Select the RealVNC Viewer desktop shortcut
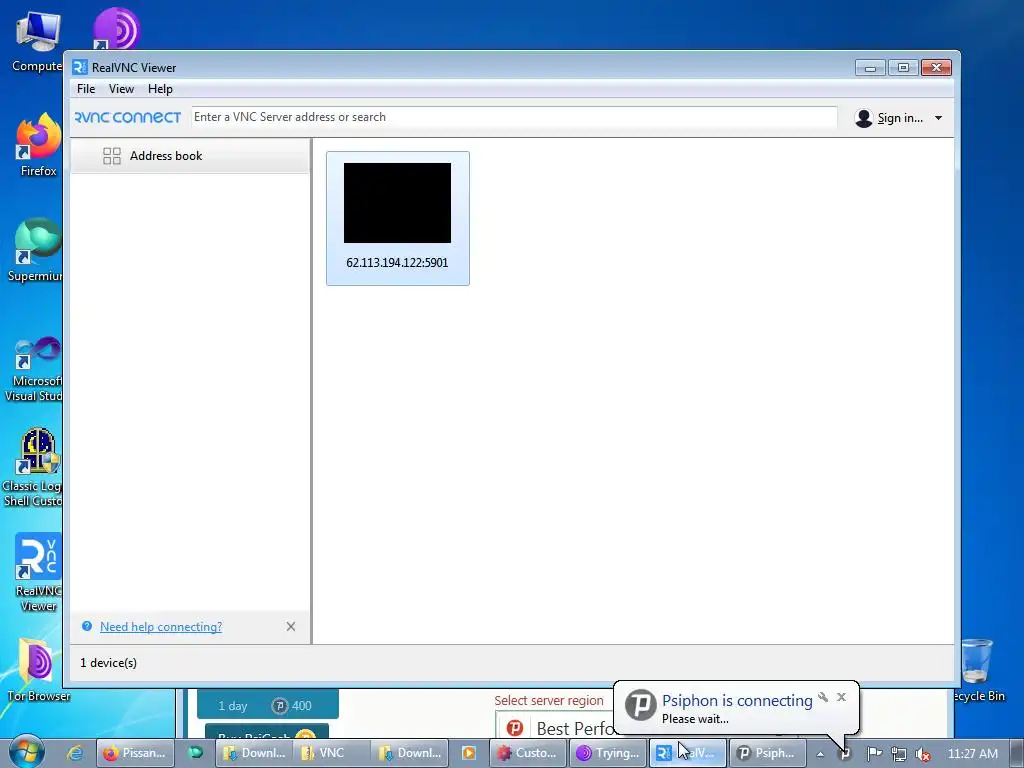Viewport: 1024px width, 768px height. point(38,573)
